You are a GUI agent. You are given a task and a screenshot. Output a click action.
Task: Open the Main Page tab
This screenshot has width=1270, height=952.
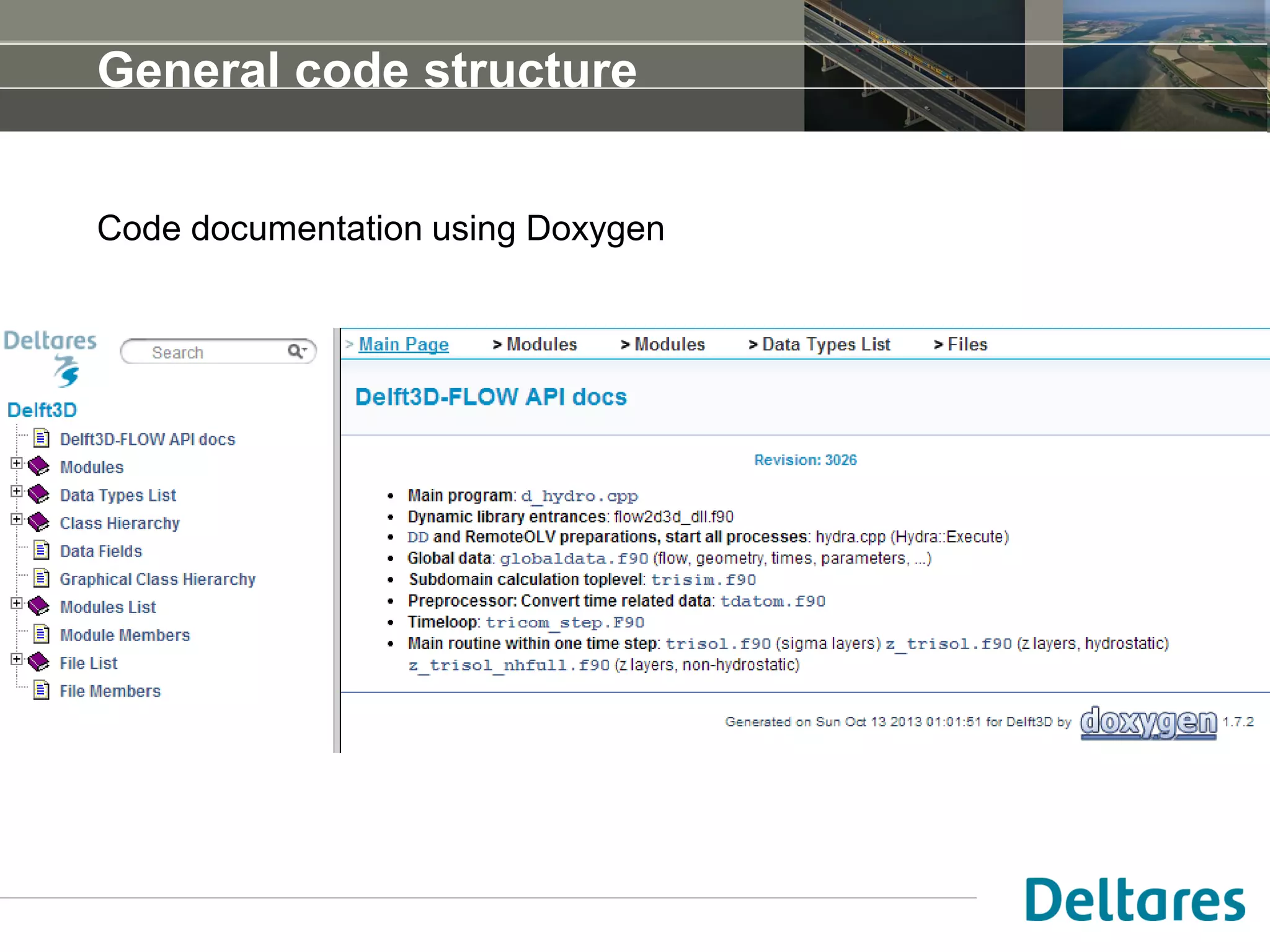point(404,344)
